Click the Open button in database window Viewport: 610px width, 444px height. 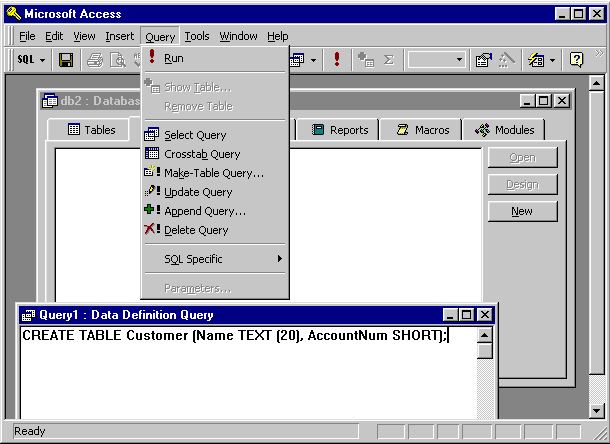[522, 158]
